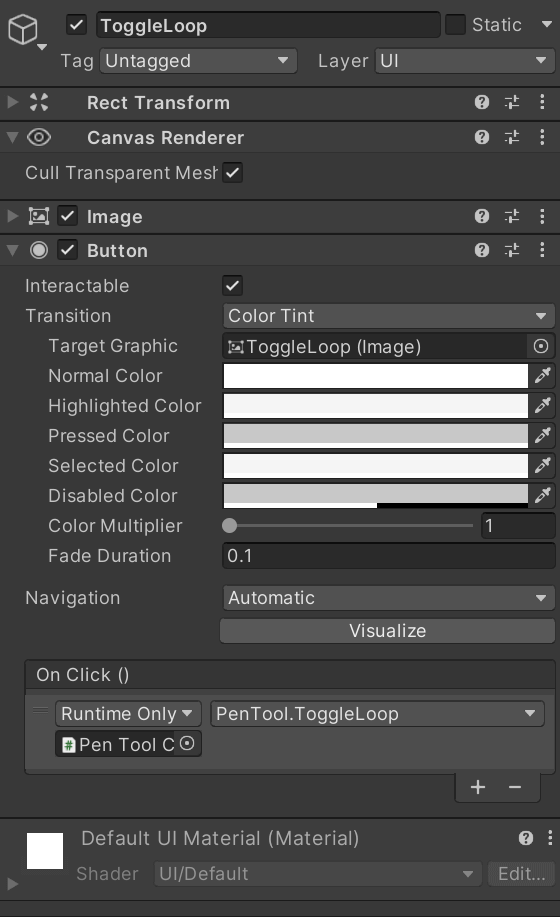Open Rect Transform three-dot context menu
Viewport: 560px width, 917px height.
tap(542, 102)
